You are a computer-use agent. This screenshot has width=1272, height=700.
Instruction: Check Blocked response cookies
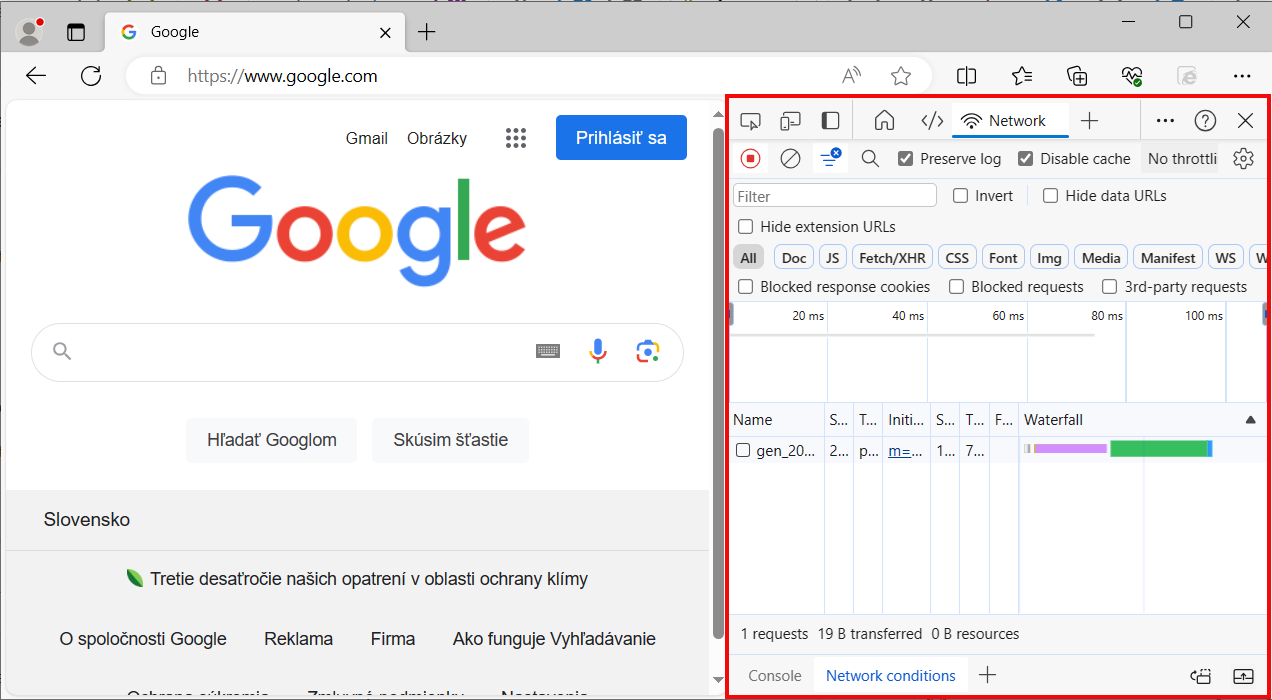745,287
